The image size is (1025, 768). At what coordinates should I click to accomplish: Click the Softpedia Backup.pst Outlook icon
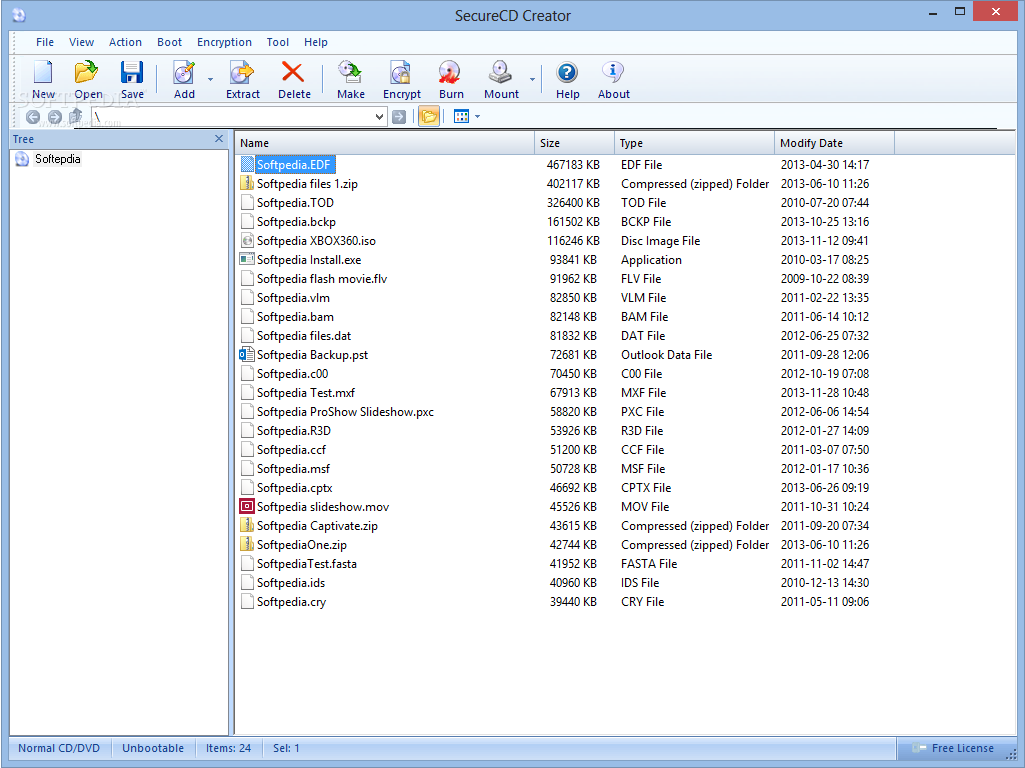(x=247, y=354)
